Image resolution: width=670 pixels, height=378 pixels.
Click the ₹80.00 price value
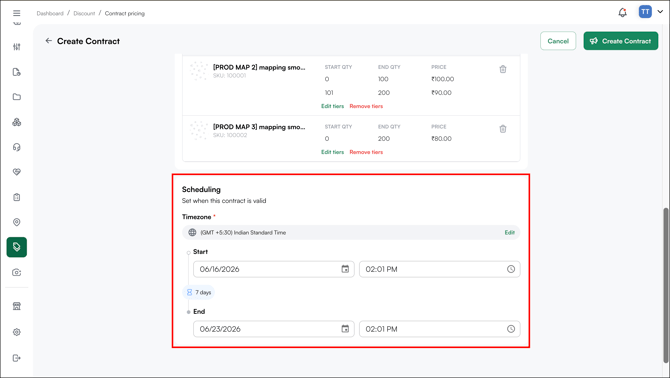[441, 138]
